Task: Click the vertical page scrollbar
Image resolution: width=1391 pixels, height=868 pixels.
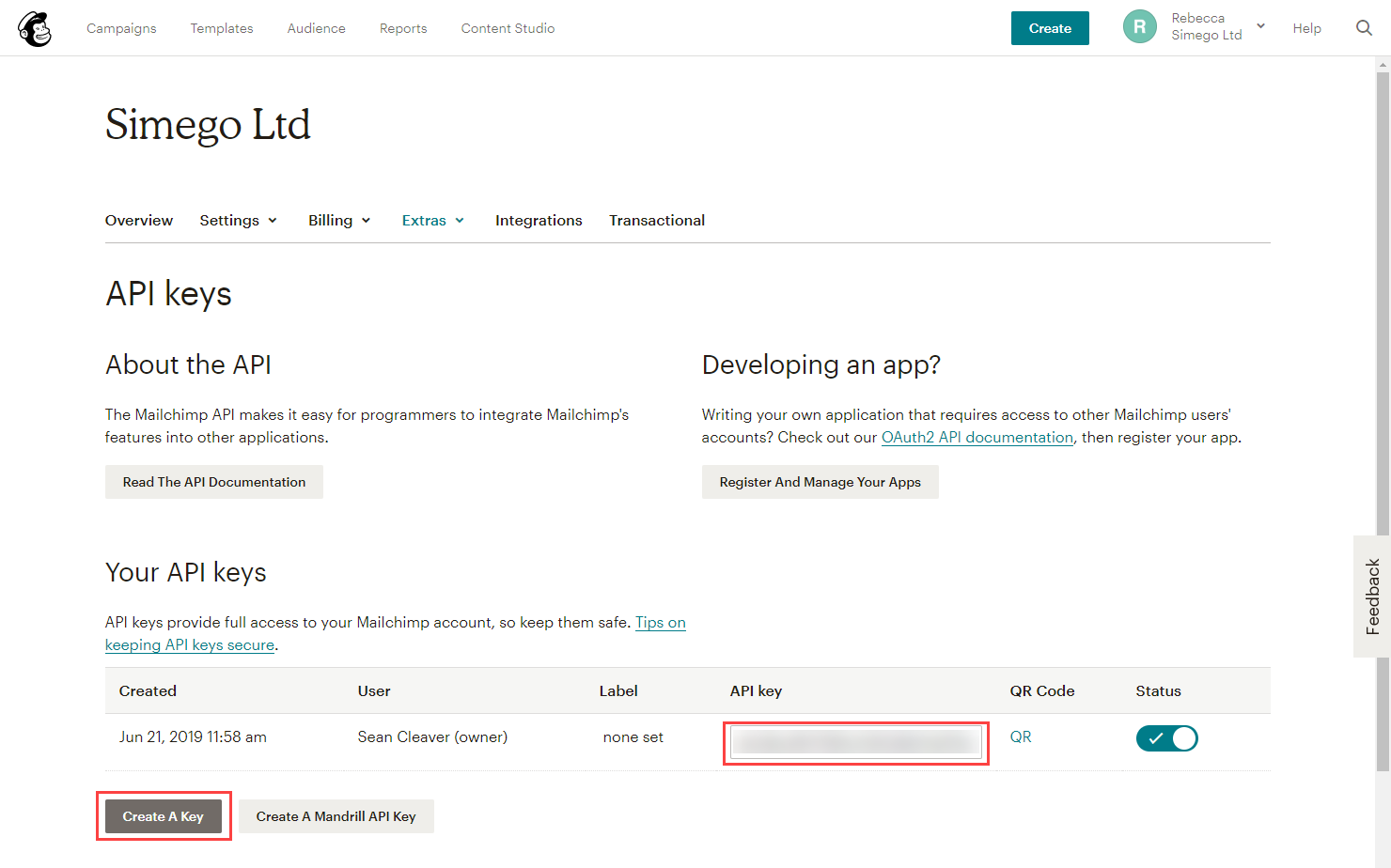Action: pyautogui.click(x=1383, y=421)
